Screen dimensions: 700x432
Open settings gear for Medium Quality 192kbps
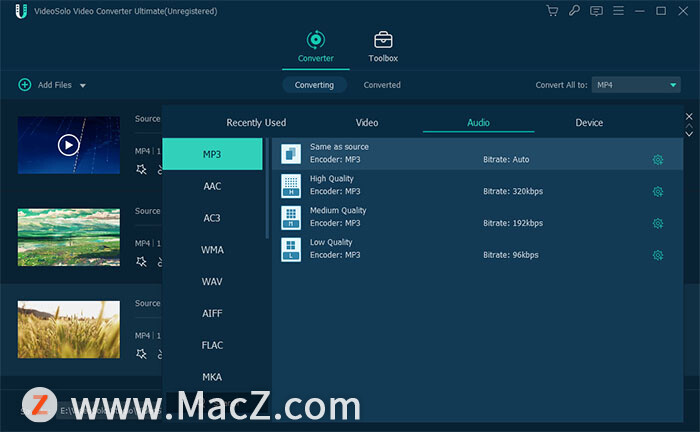pyautogui.click(x=658, y=223)
